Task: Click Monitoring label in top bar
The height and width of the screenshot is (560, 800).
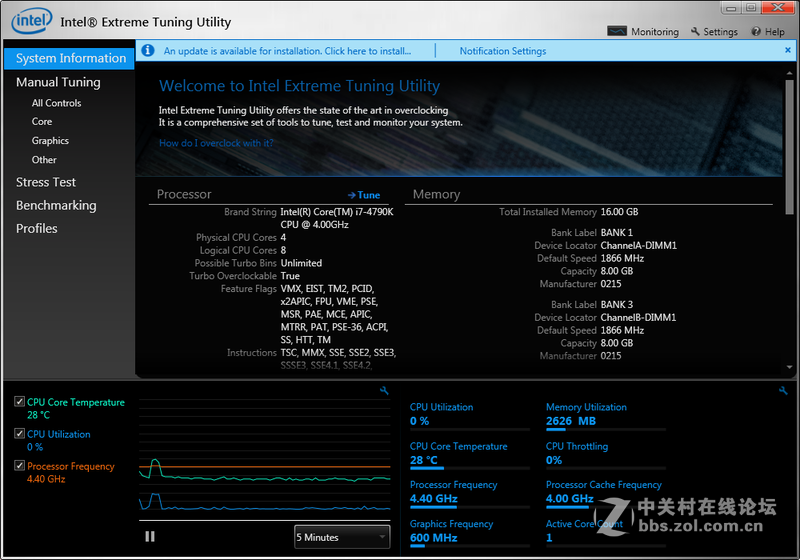Action: (x=655, y=32)
